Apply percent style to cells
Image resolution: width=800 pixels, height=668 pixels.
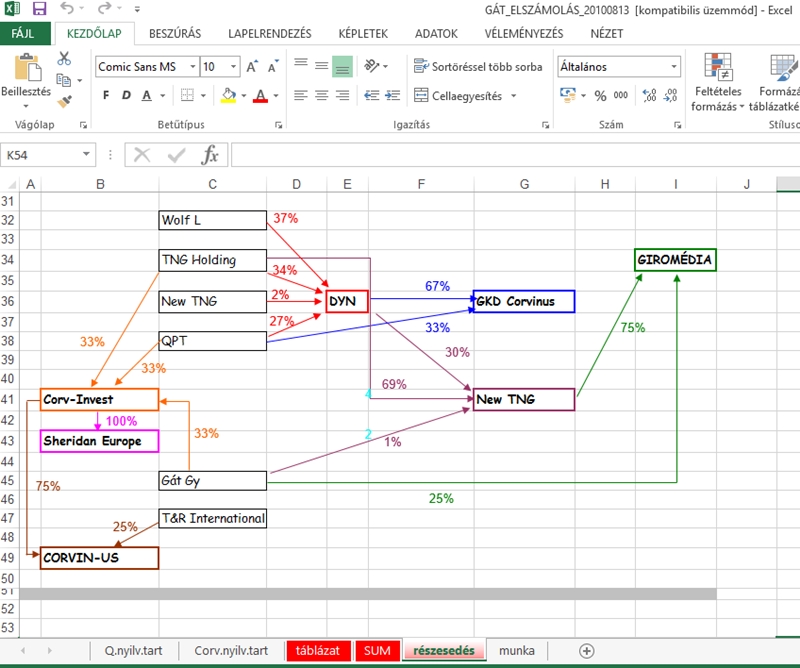pyautogui.click(x=601, y=95)
